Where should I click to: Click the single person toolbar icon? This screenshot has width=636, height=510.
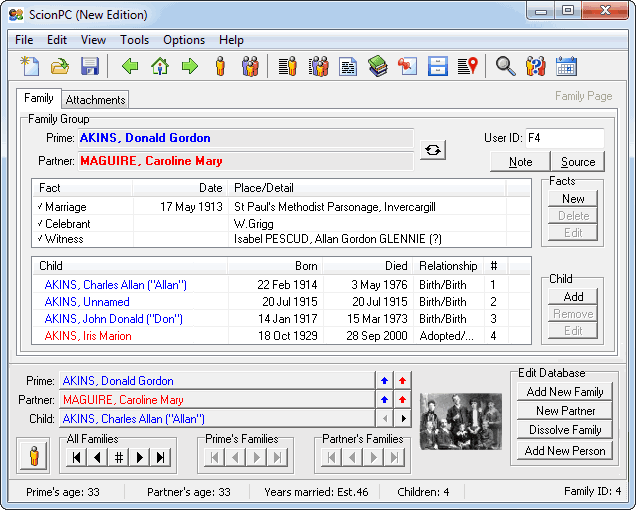[220, 66]
